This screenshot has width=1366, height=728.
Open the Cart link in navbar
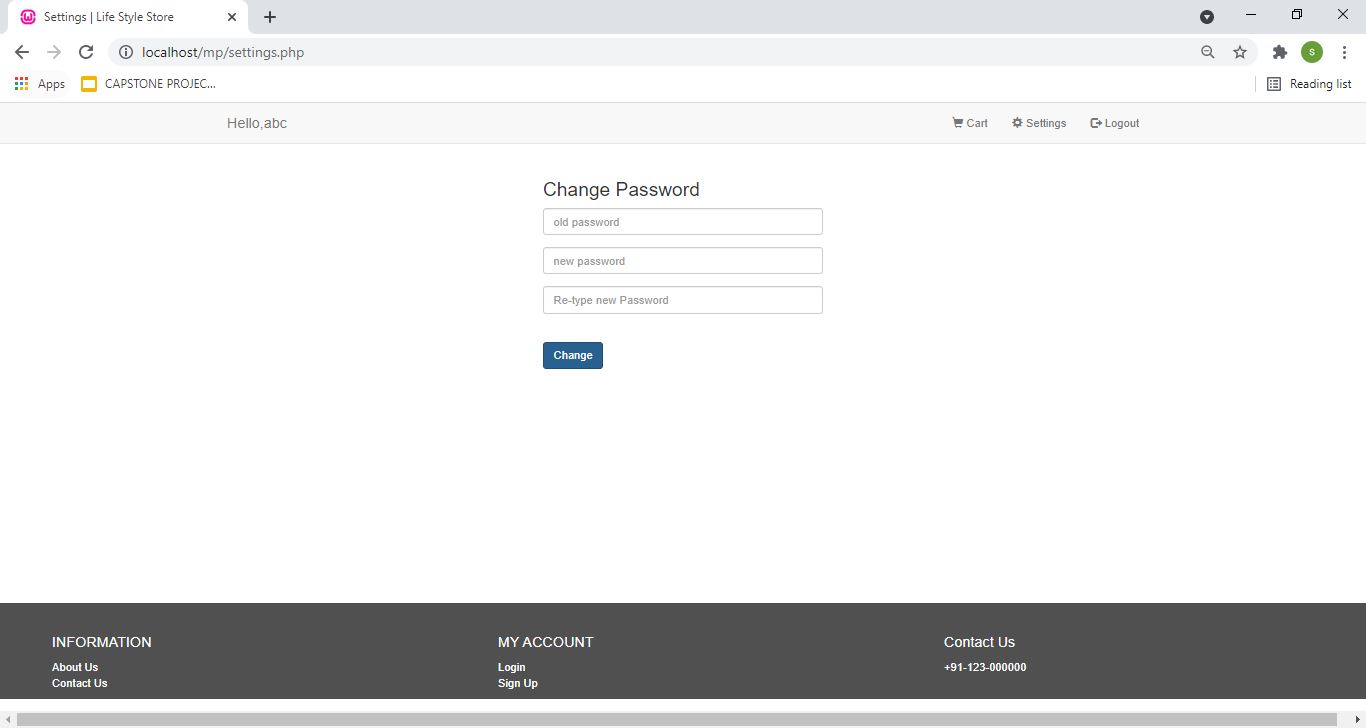[970, 123]
